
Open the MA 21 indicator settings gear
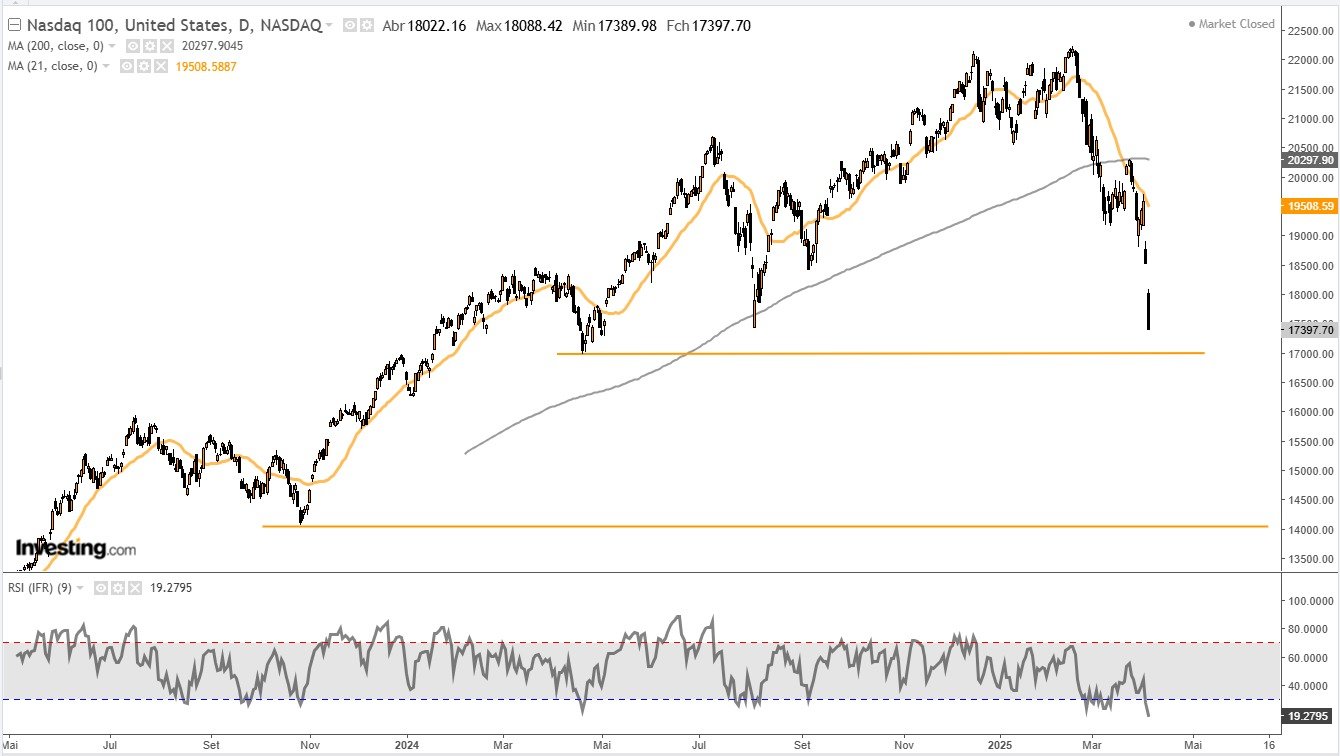(x=143, y=65)
